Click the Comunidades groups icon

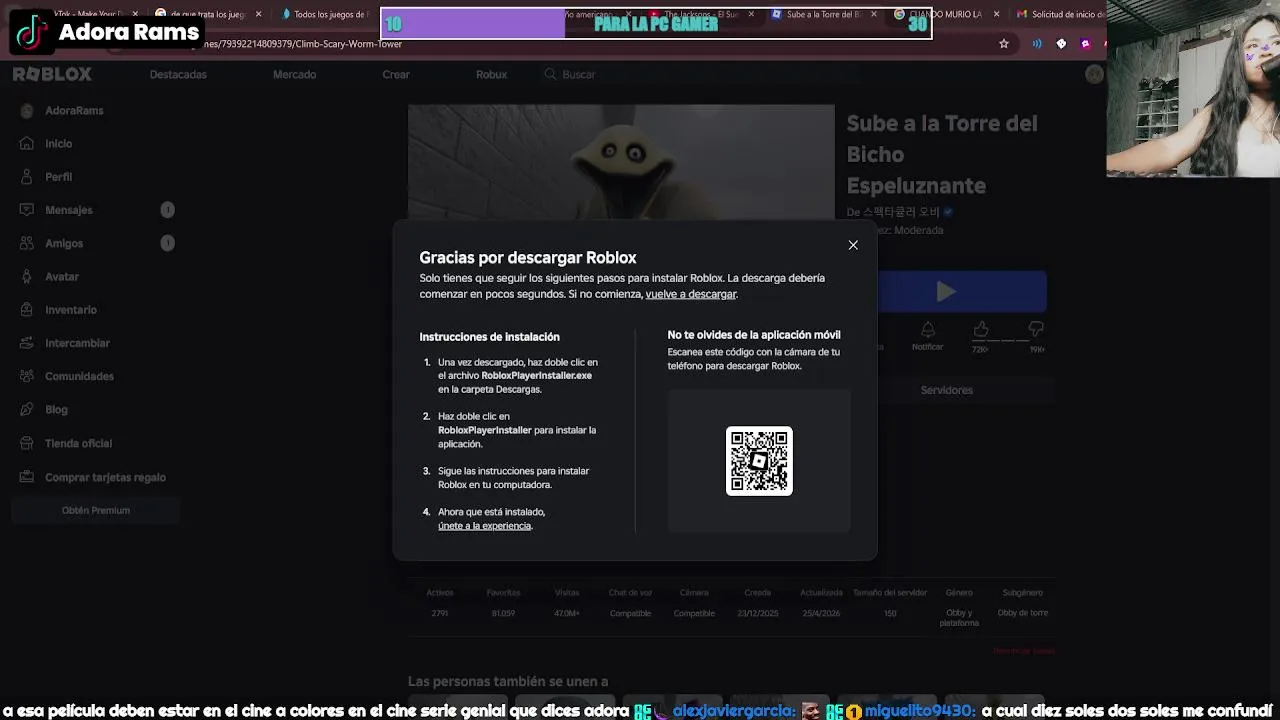(x=27, y=376)
